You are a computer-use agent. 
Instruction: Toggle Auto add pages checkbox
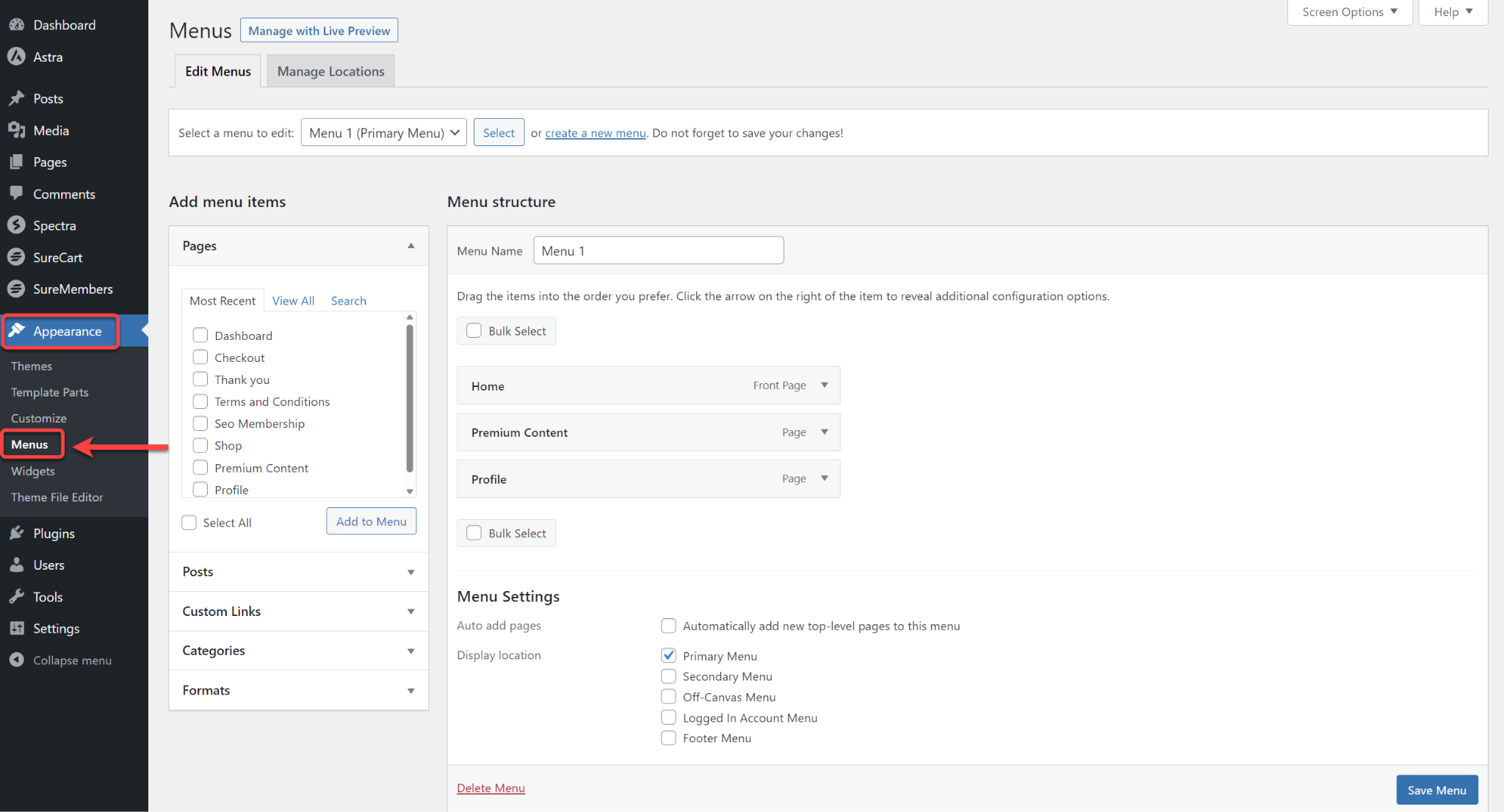(x=667, y=625)
